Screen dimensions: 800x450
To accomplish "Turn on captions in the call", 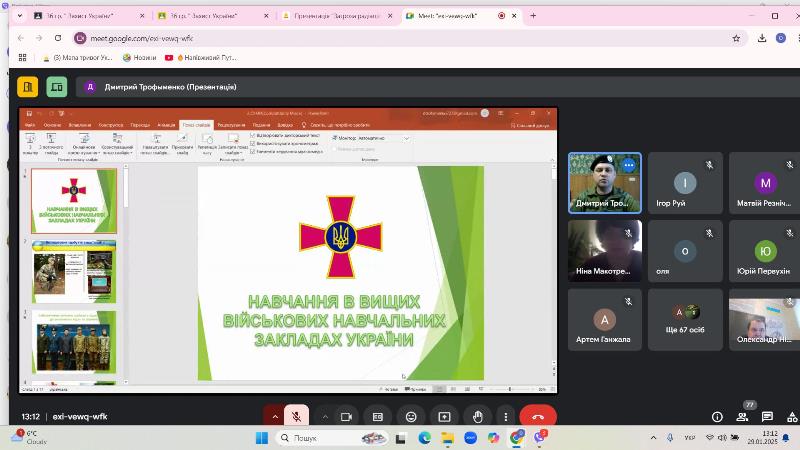I will pyautogui.click(x=378, y=416).
